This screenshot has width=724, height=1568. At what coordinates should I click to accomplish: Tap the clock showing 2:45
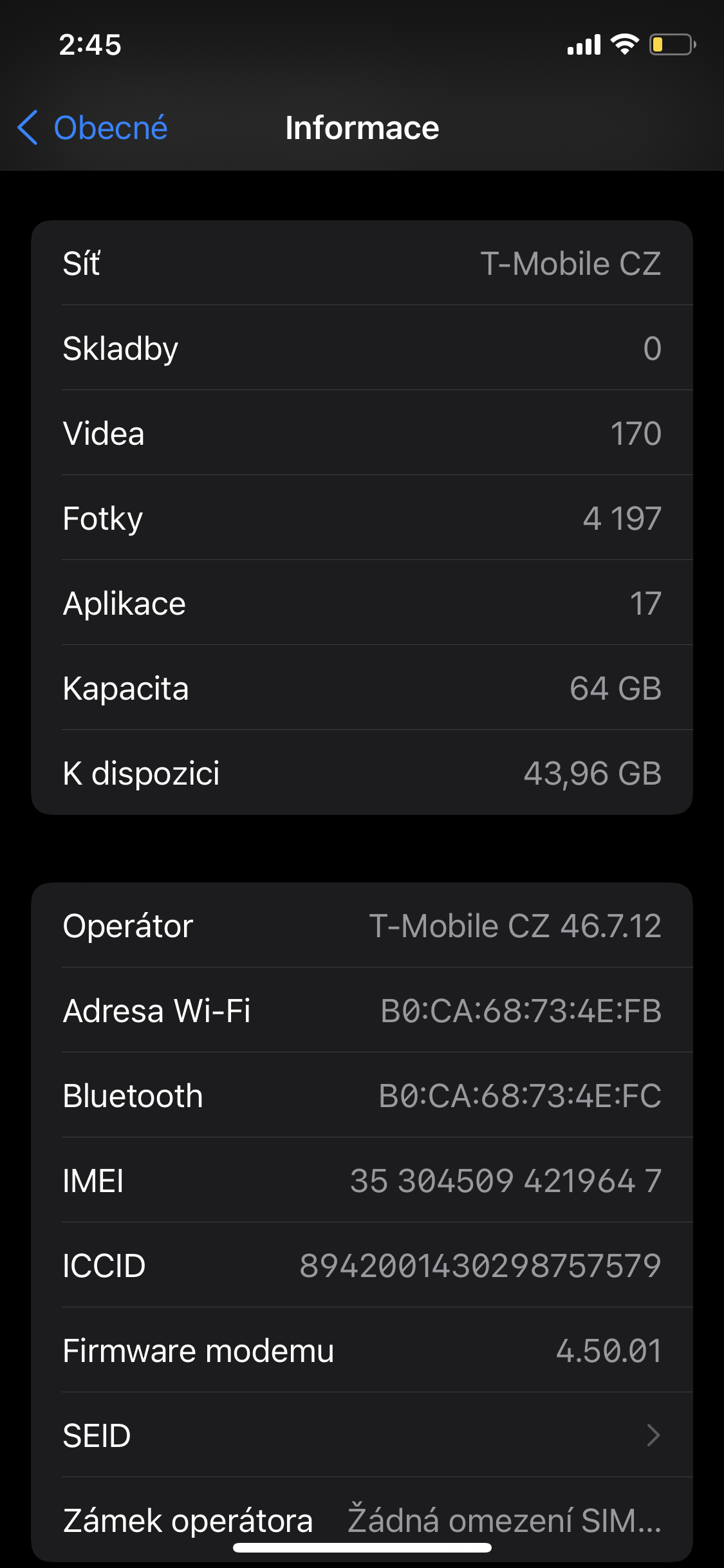(x=90, y=44)
